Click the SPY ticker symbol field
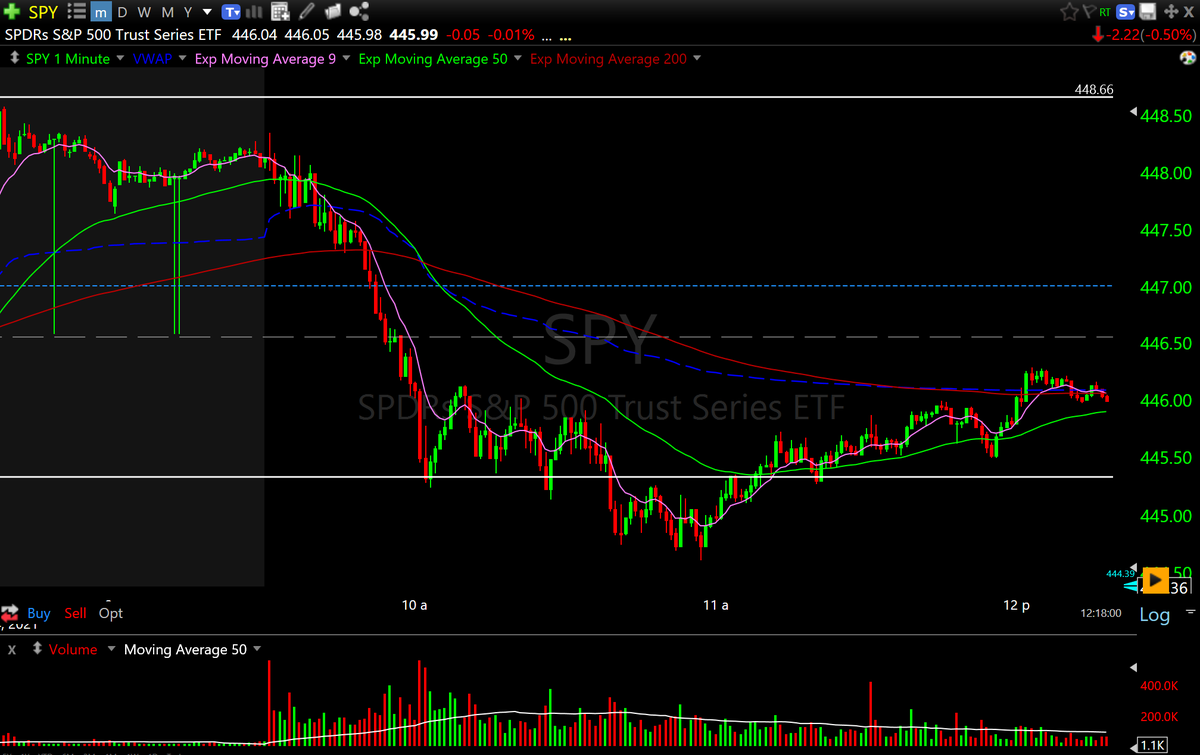The image size is (1200, 755). point(42,12)
